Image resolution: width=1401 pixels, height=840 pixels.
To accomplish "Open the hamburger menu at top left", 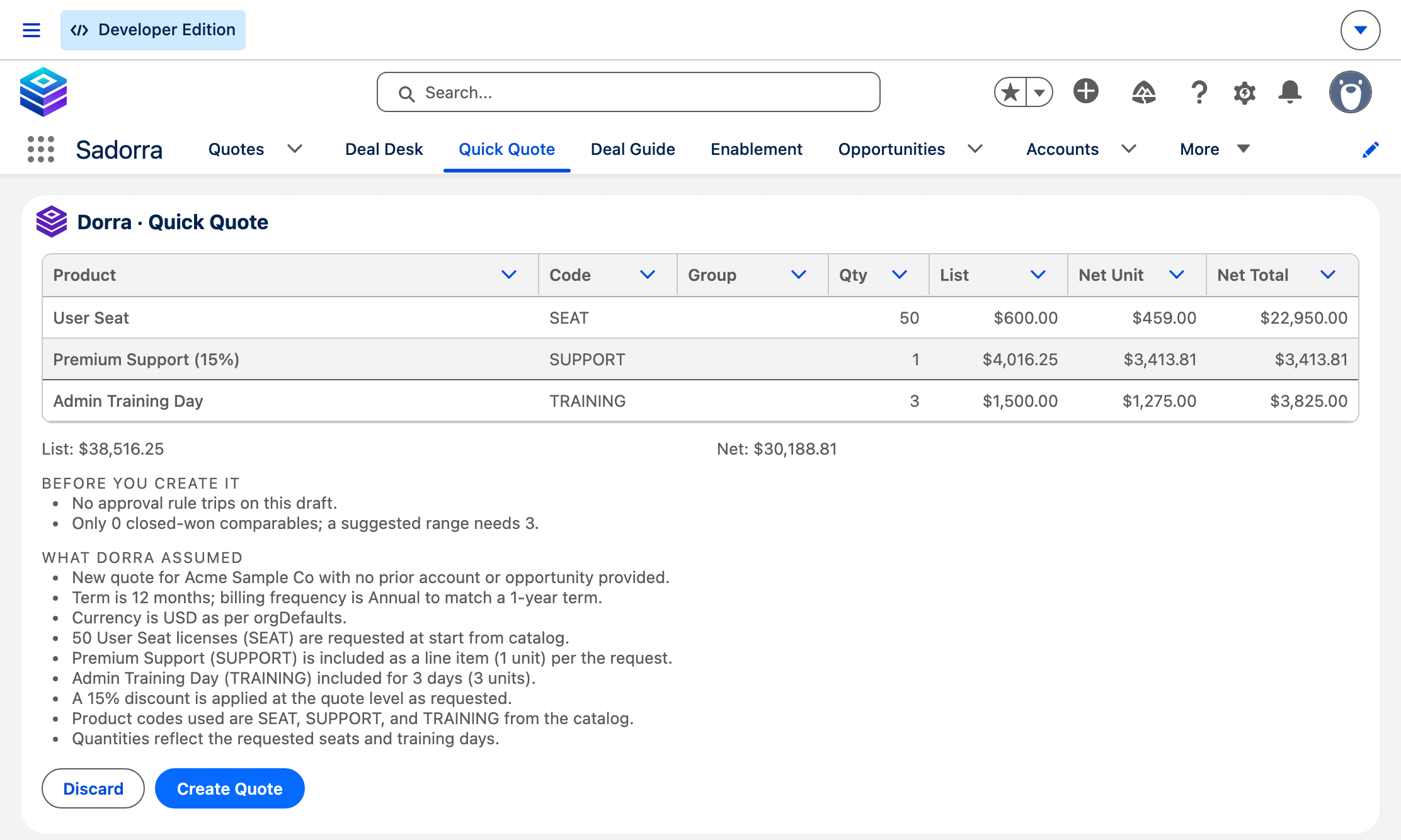I will pyautogui.click(x=31, y=30).
